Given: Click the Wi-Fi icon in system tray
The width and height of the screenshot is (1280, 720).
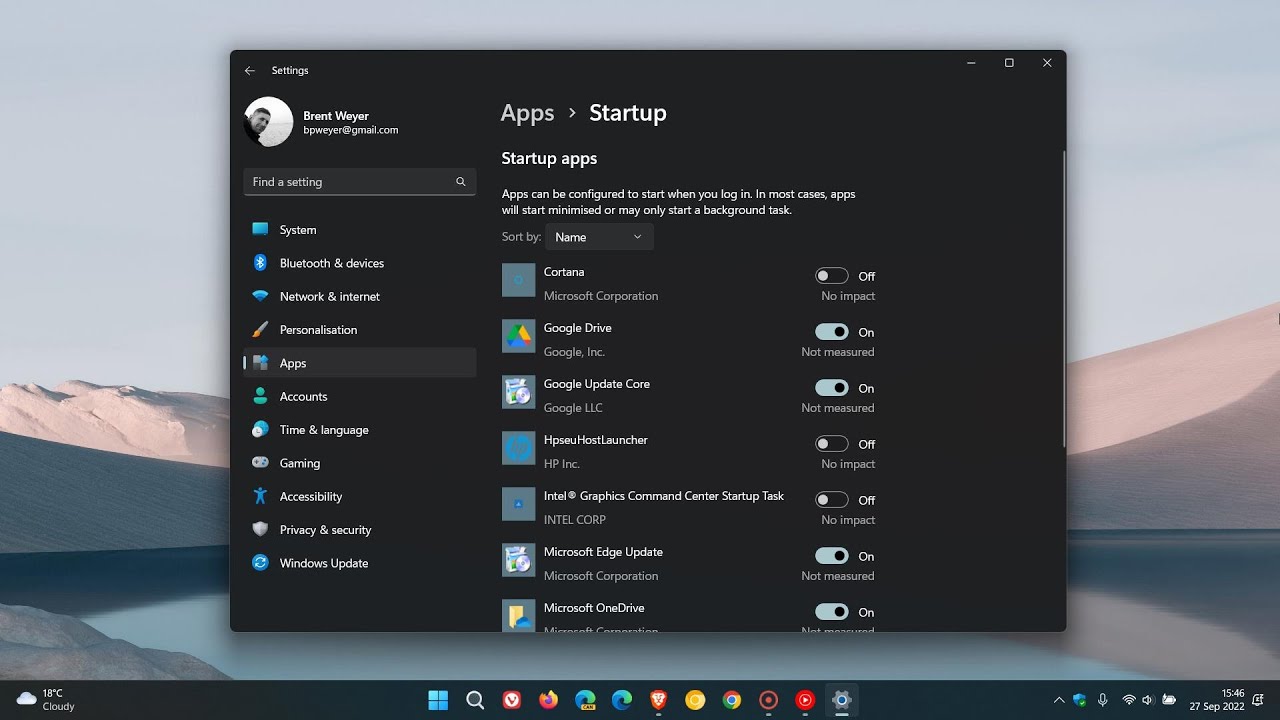Looking at the screenshot, I should (x=1129, y=700).
